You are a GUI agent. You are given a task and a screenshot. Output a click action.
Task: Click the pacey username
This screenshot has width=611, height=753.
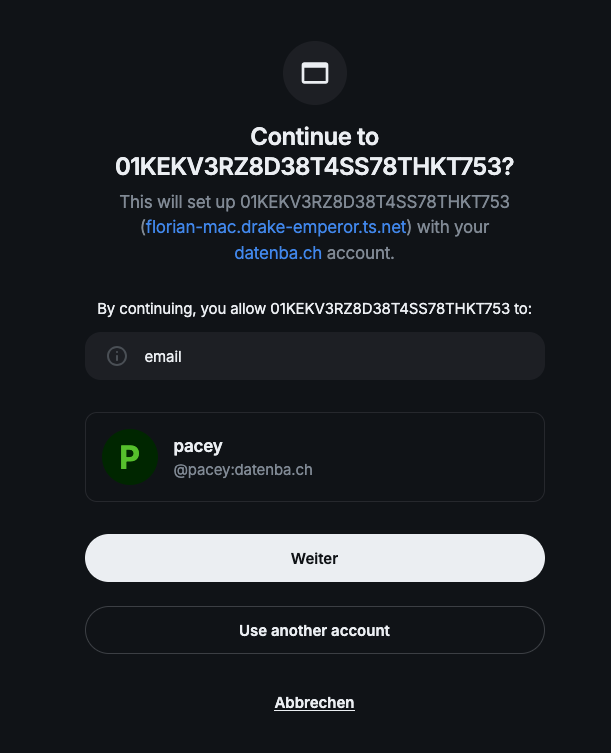[197, 446]
